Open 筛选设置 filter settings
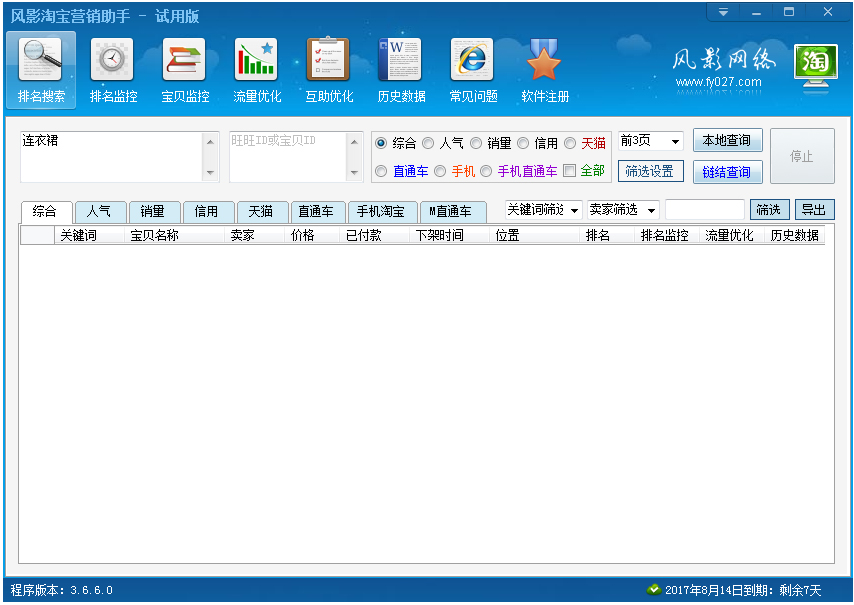The height and width of the screenshot is (605, 854). tap(650, 172)
